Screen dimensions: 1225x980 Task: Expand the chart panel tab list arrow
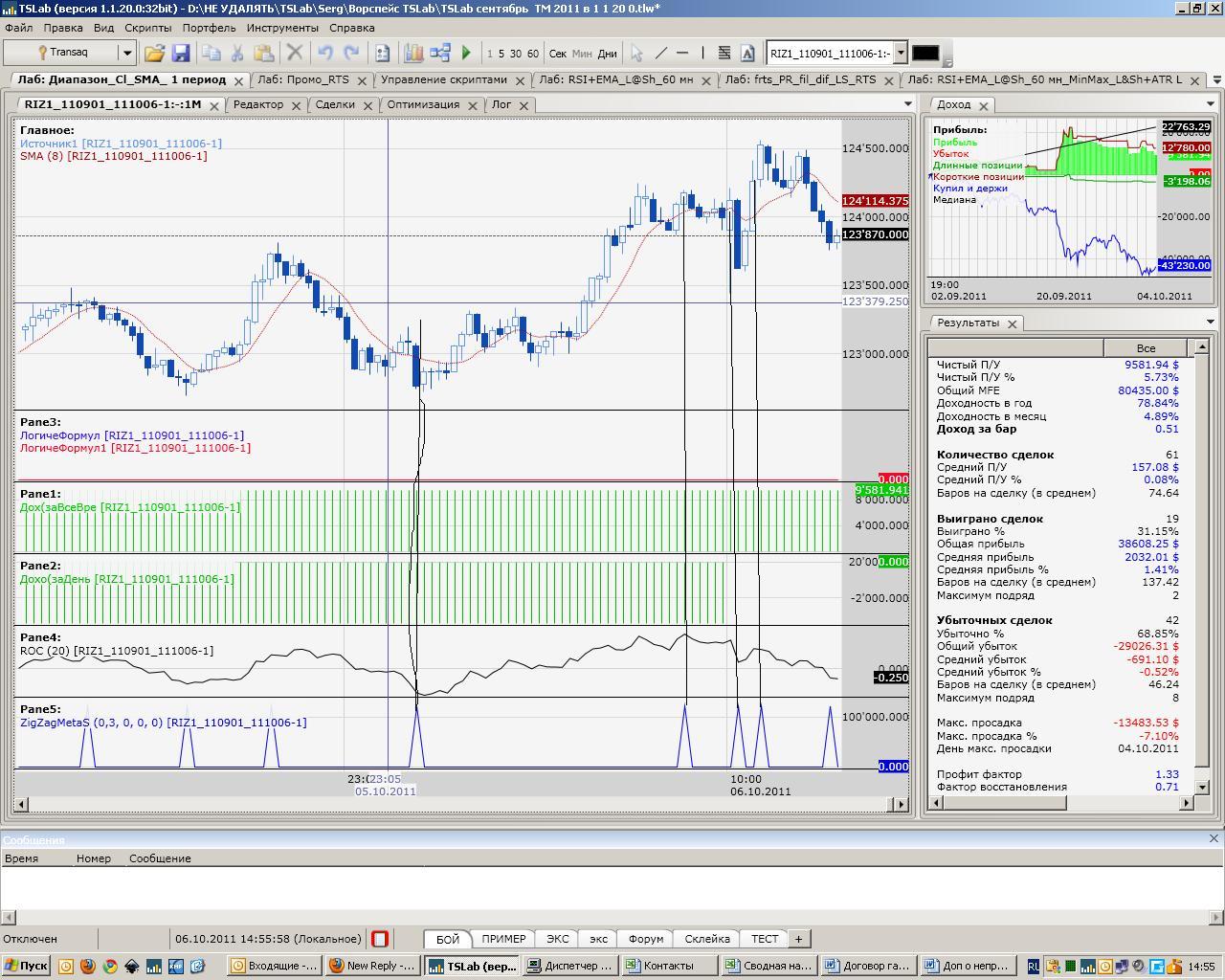907,104
